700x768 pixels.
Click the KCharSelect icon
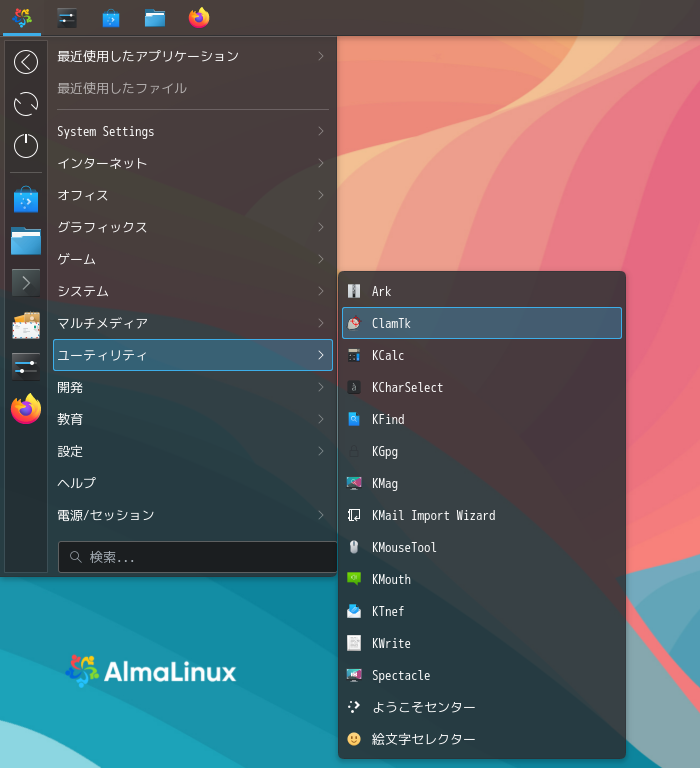coord(354,387)
